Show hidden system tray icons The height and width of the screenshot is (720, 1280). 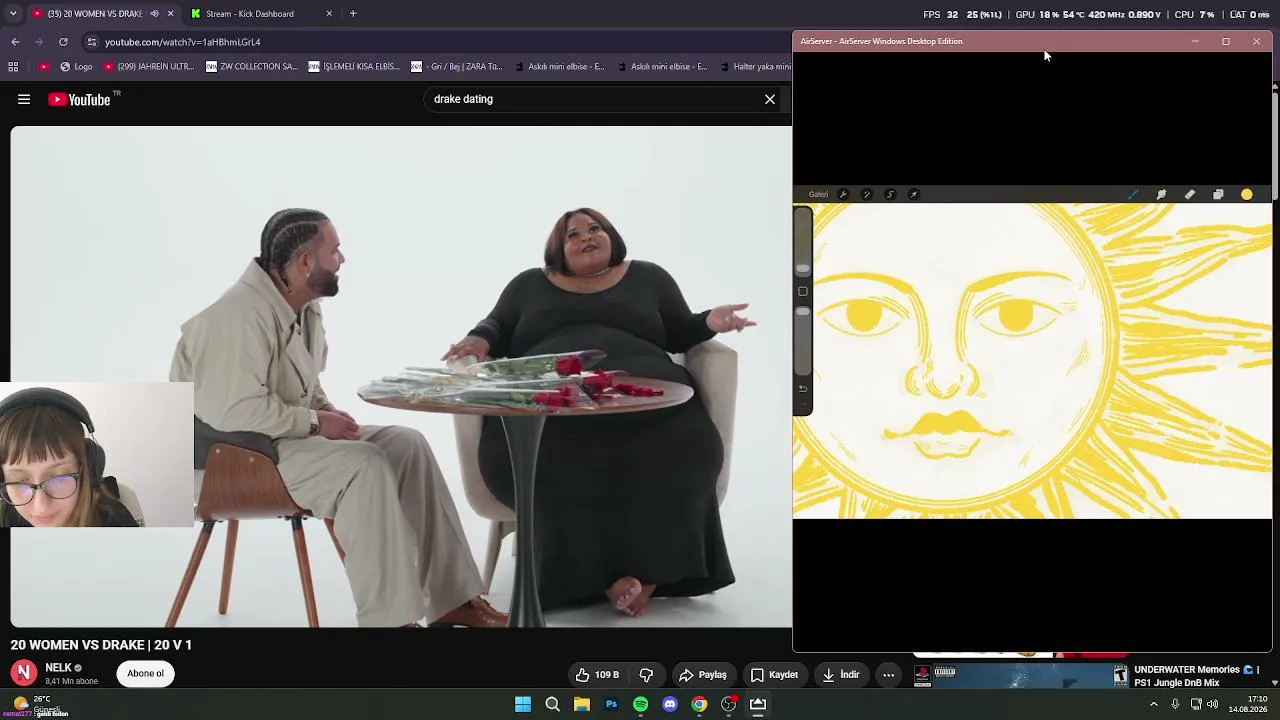pyautogui.click(x=1154, y=704)
